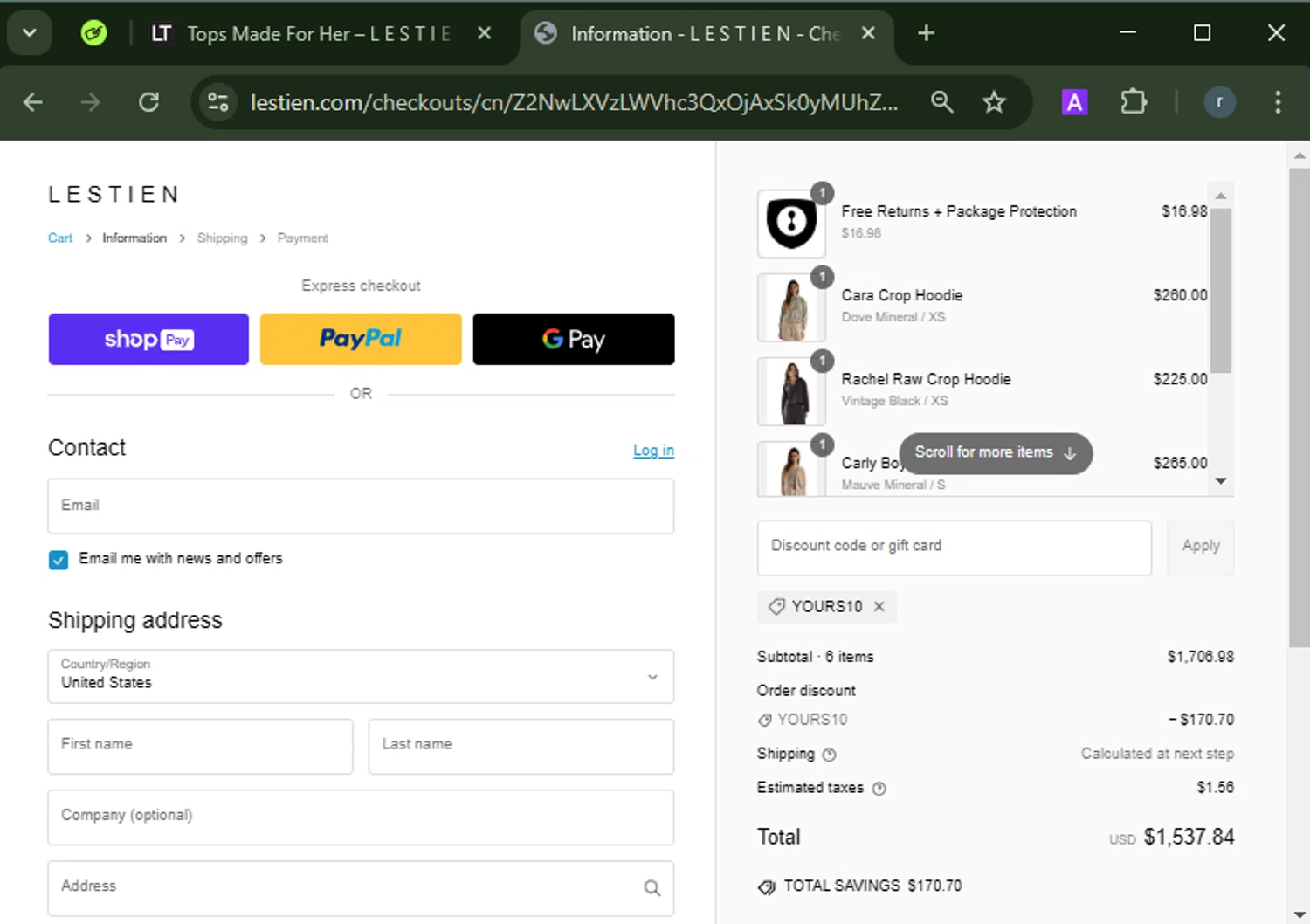The height and width of the screenshot is (924, 1310).
Task: Click the Rachel Raw Crop Hoodie thumbnail
Action: click(x=791, y=391)
